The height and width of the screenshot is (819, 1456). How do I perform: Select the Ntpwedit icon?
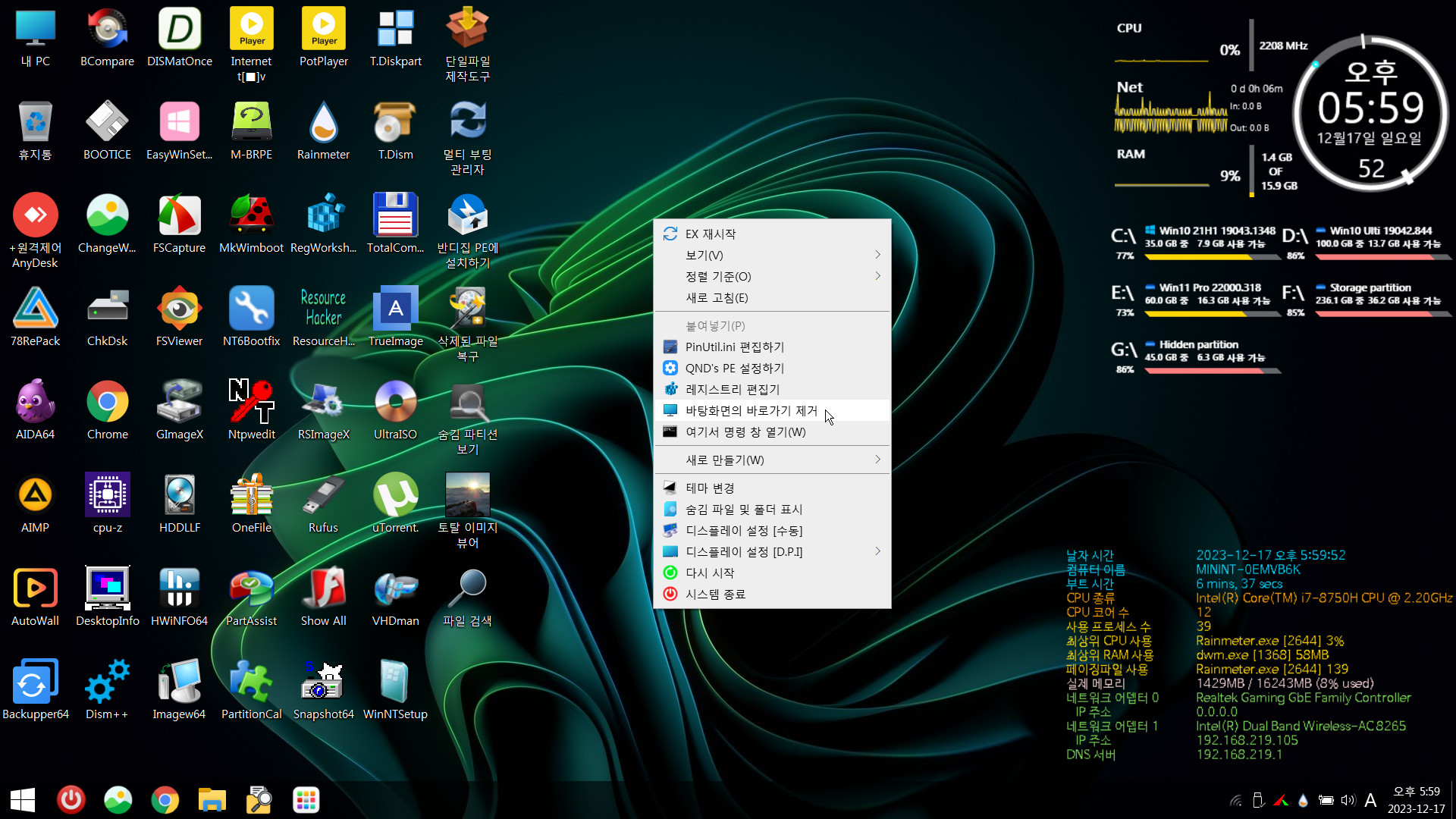click(252, 411)
